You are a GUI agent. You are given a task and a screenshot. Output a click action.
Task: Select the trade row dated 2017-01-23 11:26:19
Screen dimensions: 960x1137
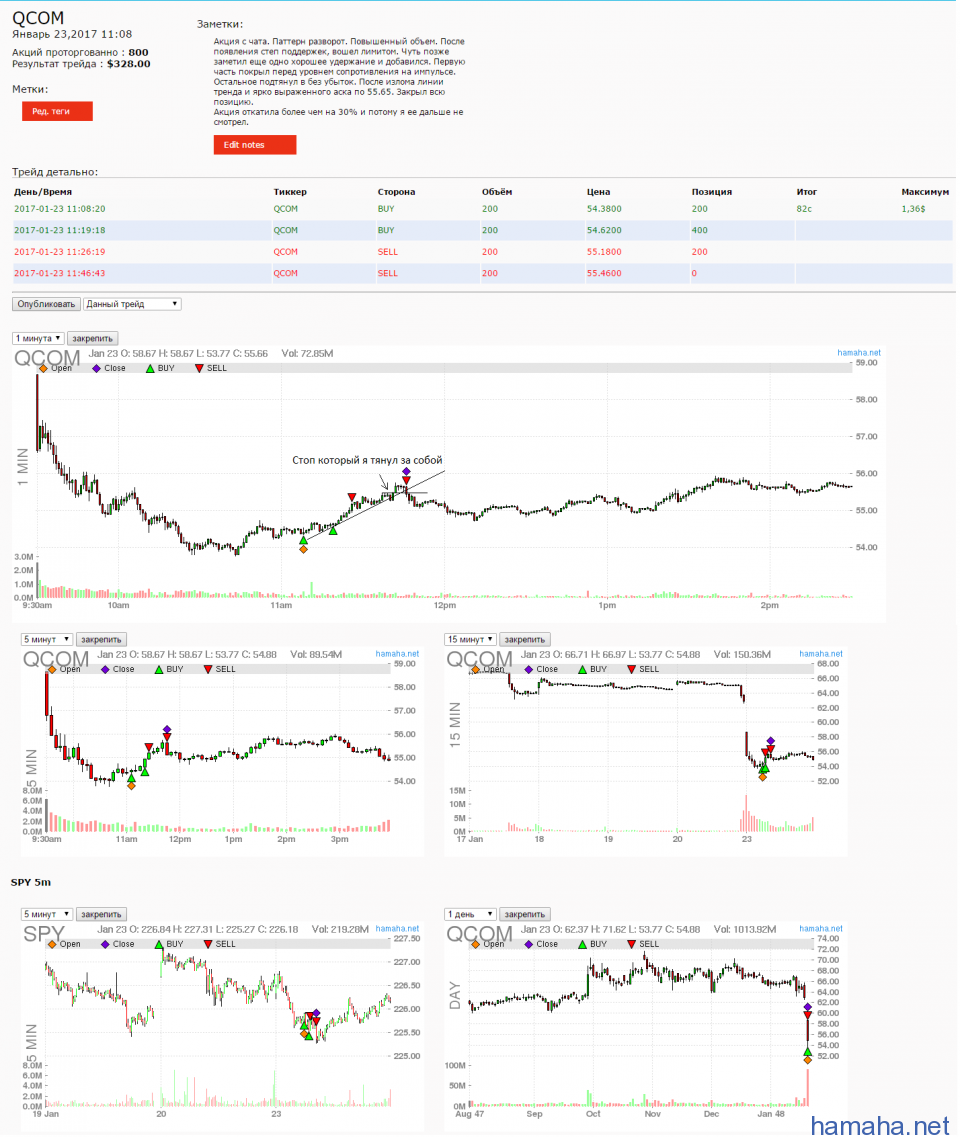pos(482,252)
